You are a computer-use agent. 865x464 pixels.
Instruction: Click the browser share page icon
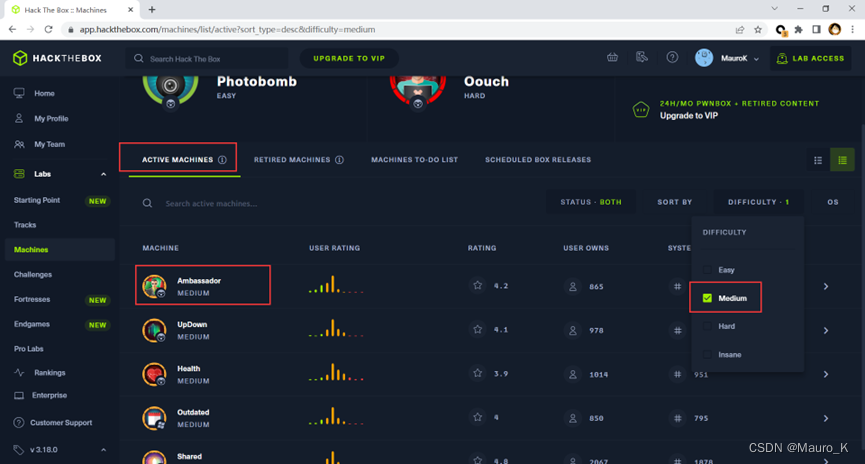pyautogui.click(x=740, y=30)
